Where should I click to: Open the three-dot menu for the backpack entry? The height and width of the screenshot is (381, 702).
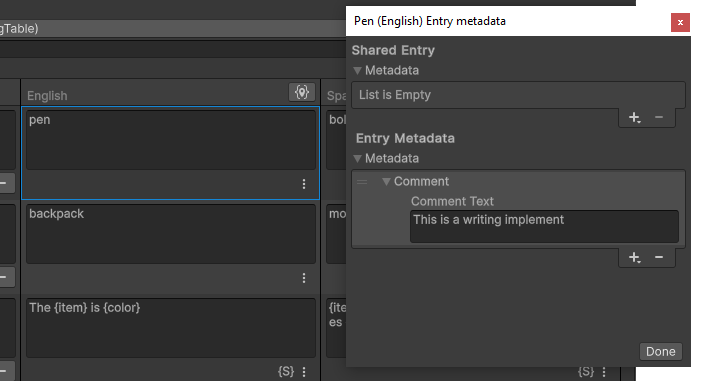tap(304, 278)
